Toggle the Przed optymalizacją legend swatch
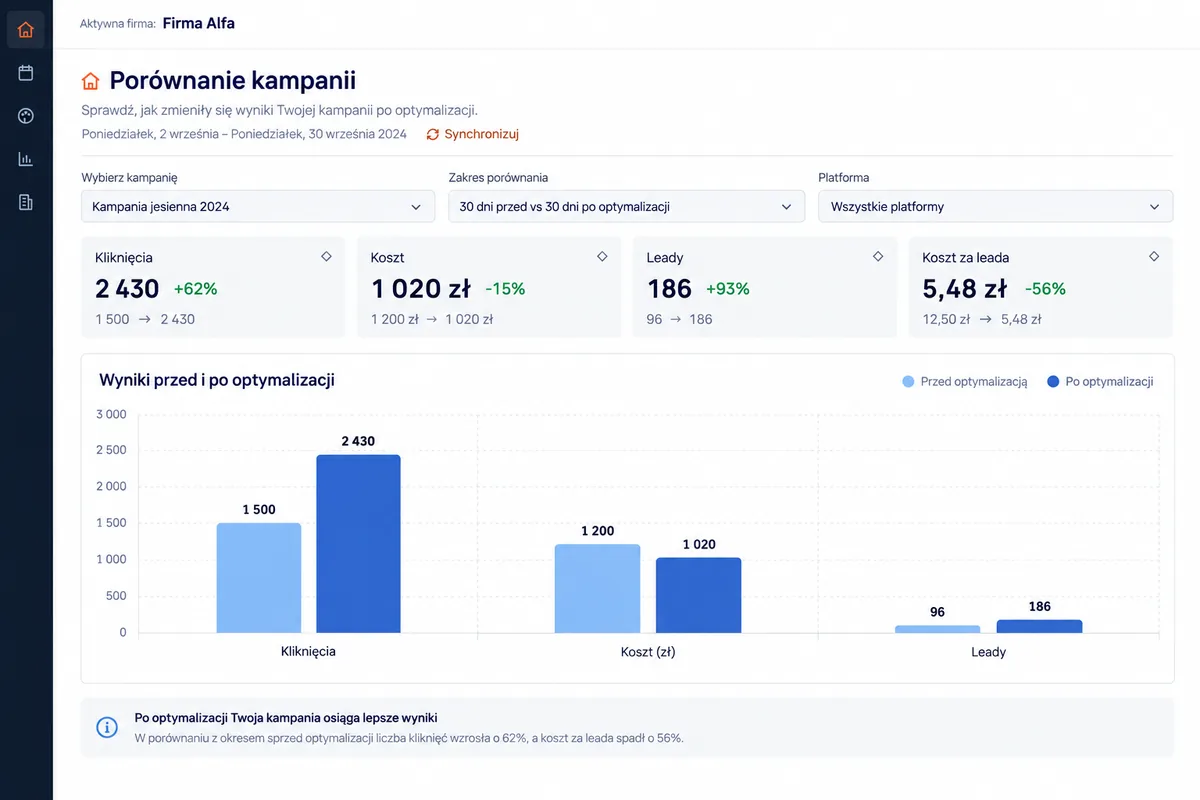The width and height of the screenshot is (1200, 800). pyautogui.click(x=908, y=382)
